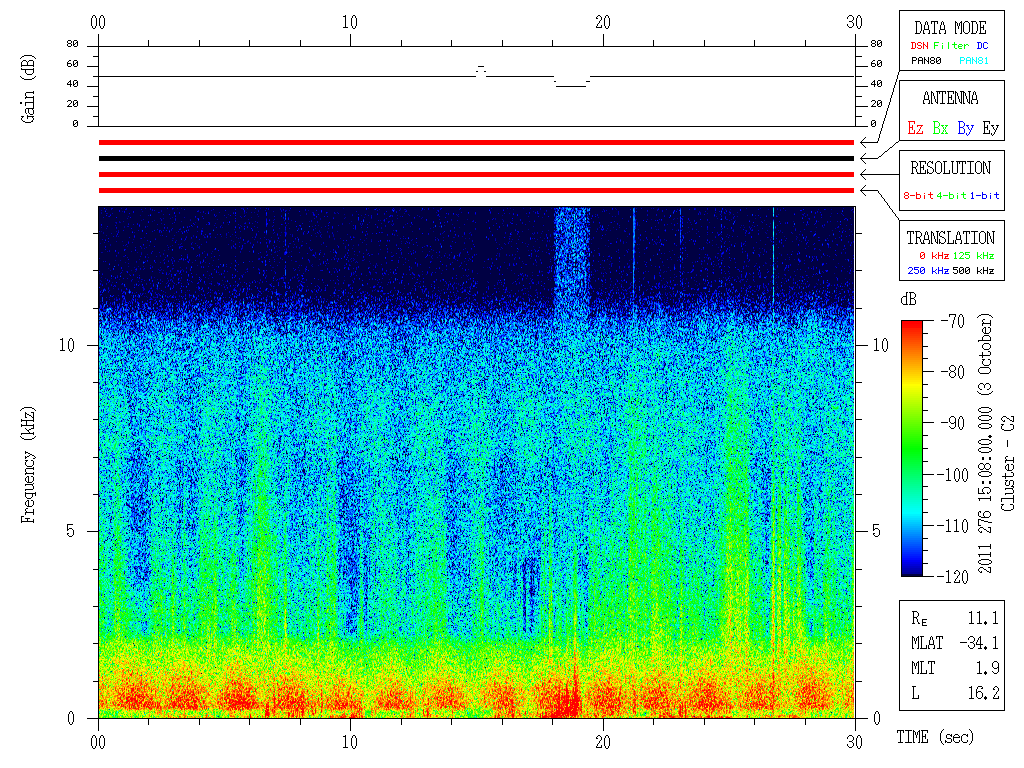Select the red Ez antenna label
Image resolution: width=1024 pixels, height=768 pixels.
pos(915,128)
